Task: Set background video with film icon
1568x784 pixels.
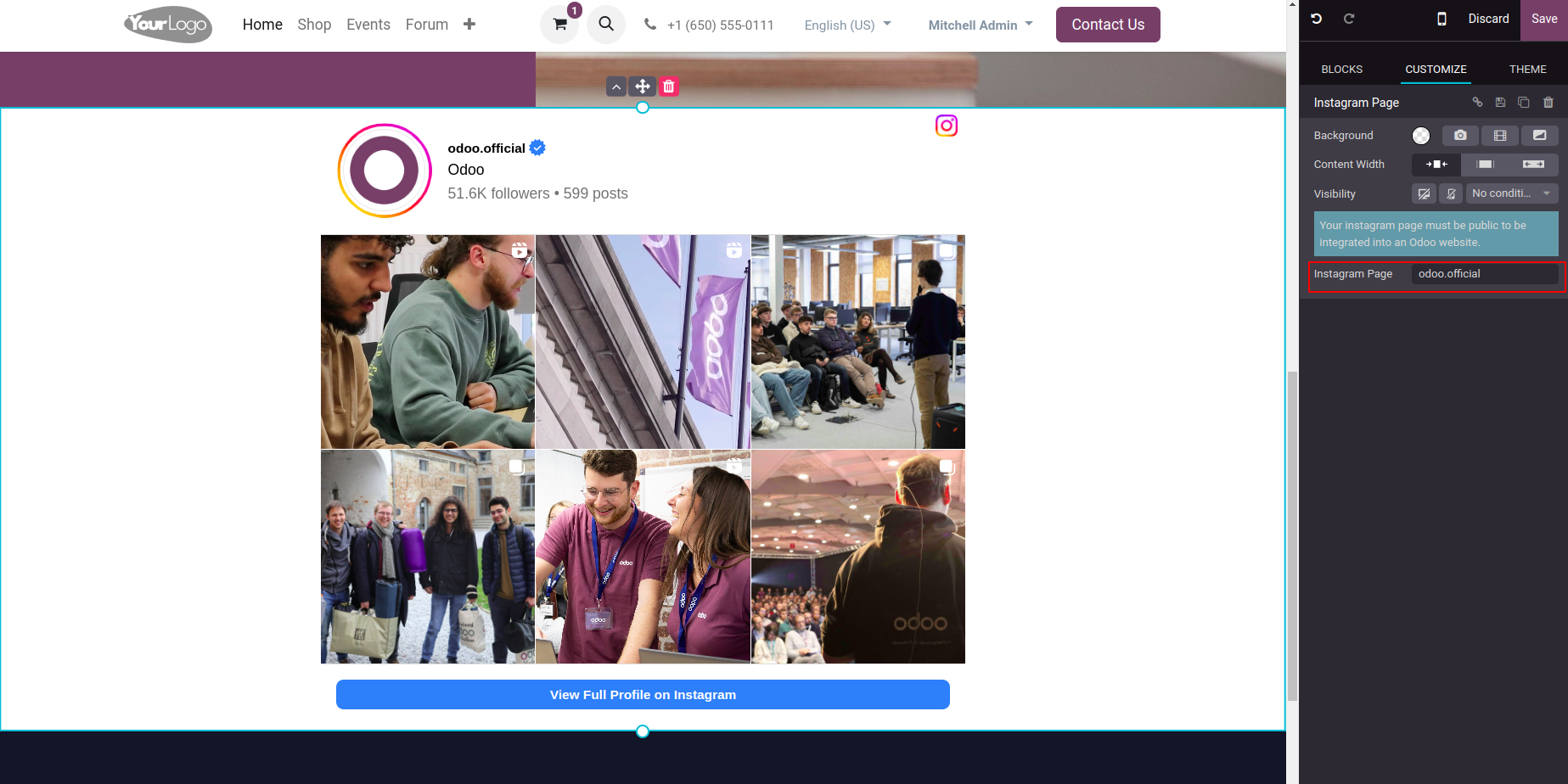Action: [x=1500, y=136]
